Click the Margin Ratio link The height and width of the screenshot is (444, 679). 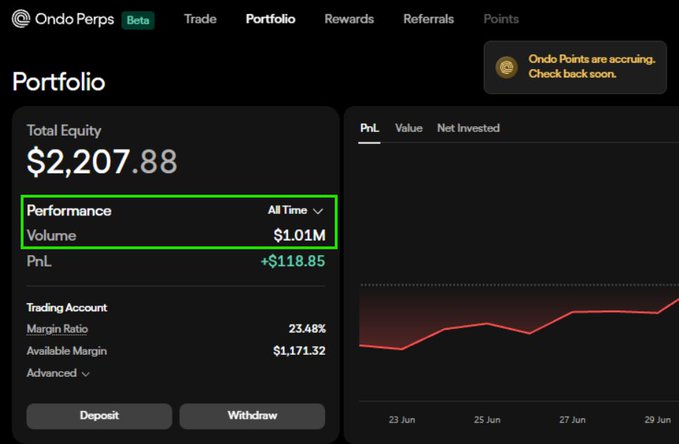tap(57, 329)
